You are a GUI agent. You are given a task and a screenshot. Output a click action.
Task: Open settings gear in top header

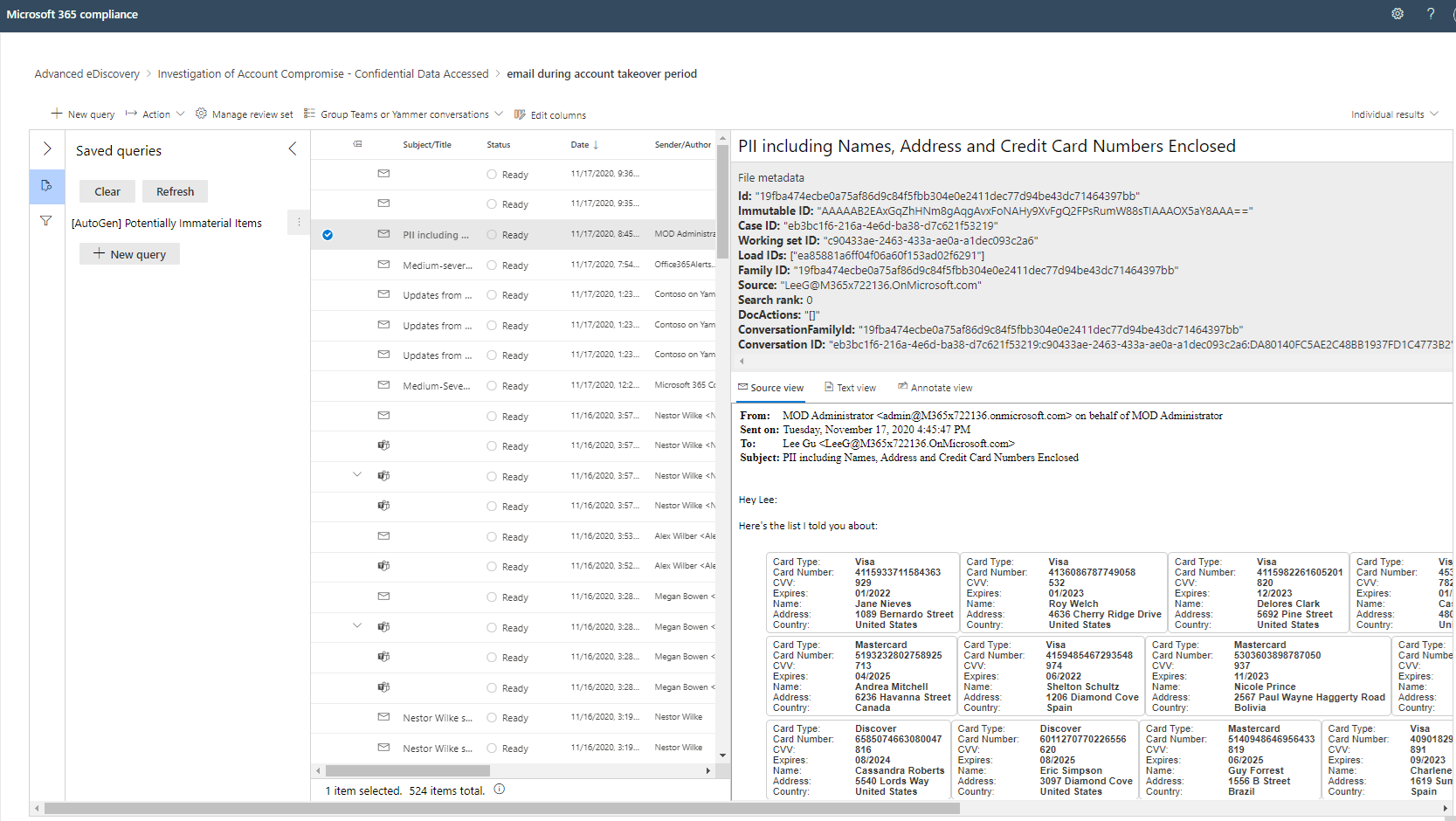[1397, 14]
